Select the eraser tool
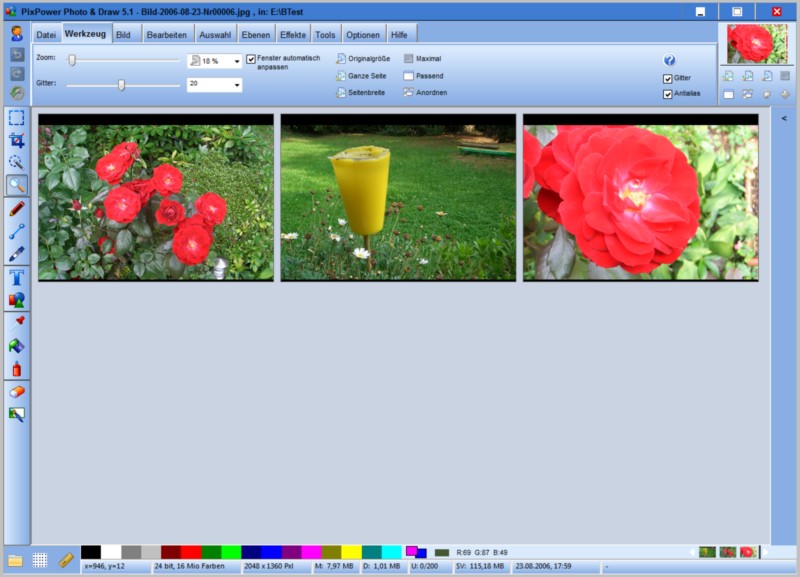 point(16,392)
